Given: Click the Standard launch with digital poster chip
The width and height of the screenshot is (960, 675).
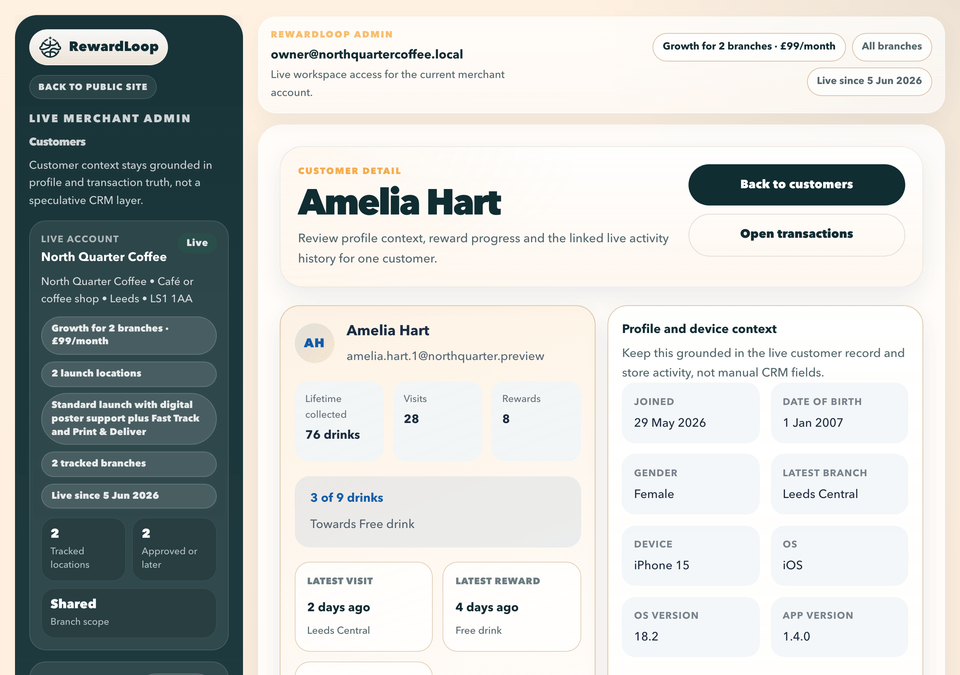Looking at the screenshot, I should coord(129,418).
